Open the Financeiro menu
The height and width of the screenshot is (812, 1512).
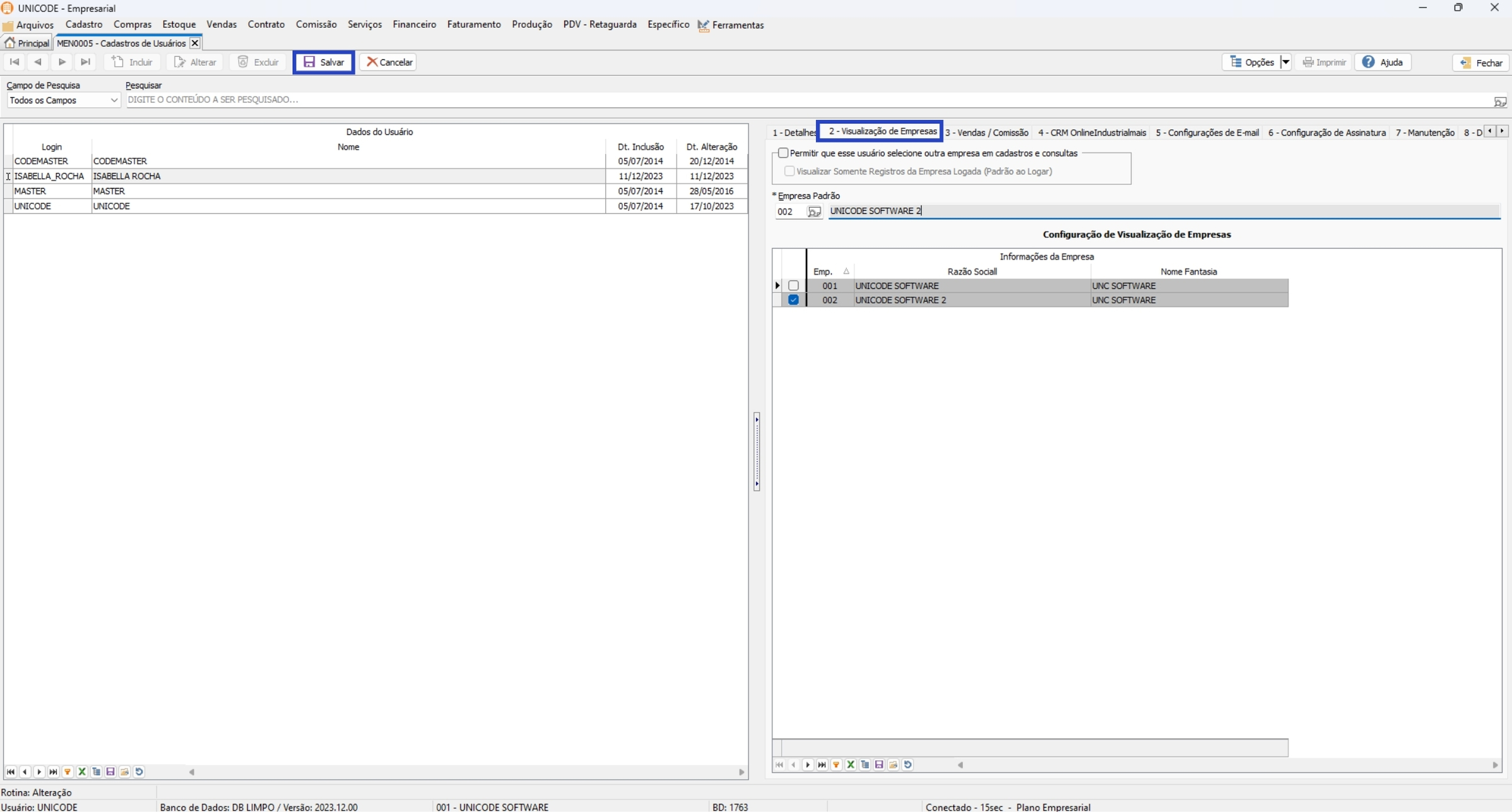tap(414, 25)
